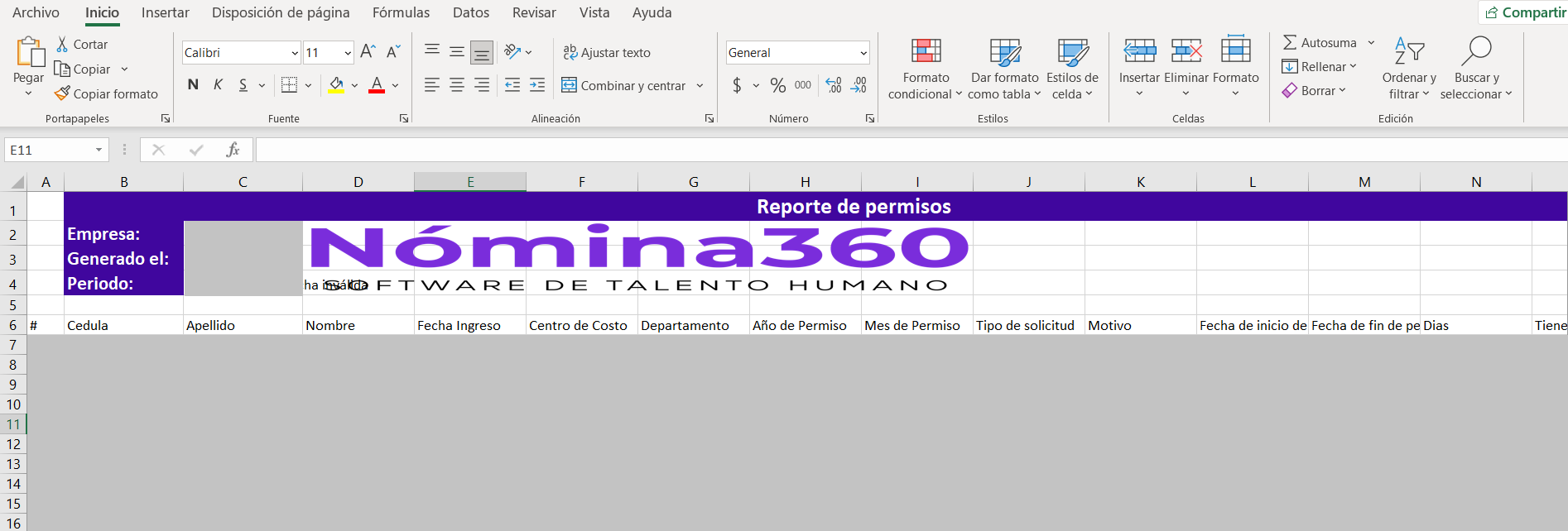Open the Portapapeles dialog launcher
This screenshot has width=1568, height=531.
(166, 118)
